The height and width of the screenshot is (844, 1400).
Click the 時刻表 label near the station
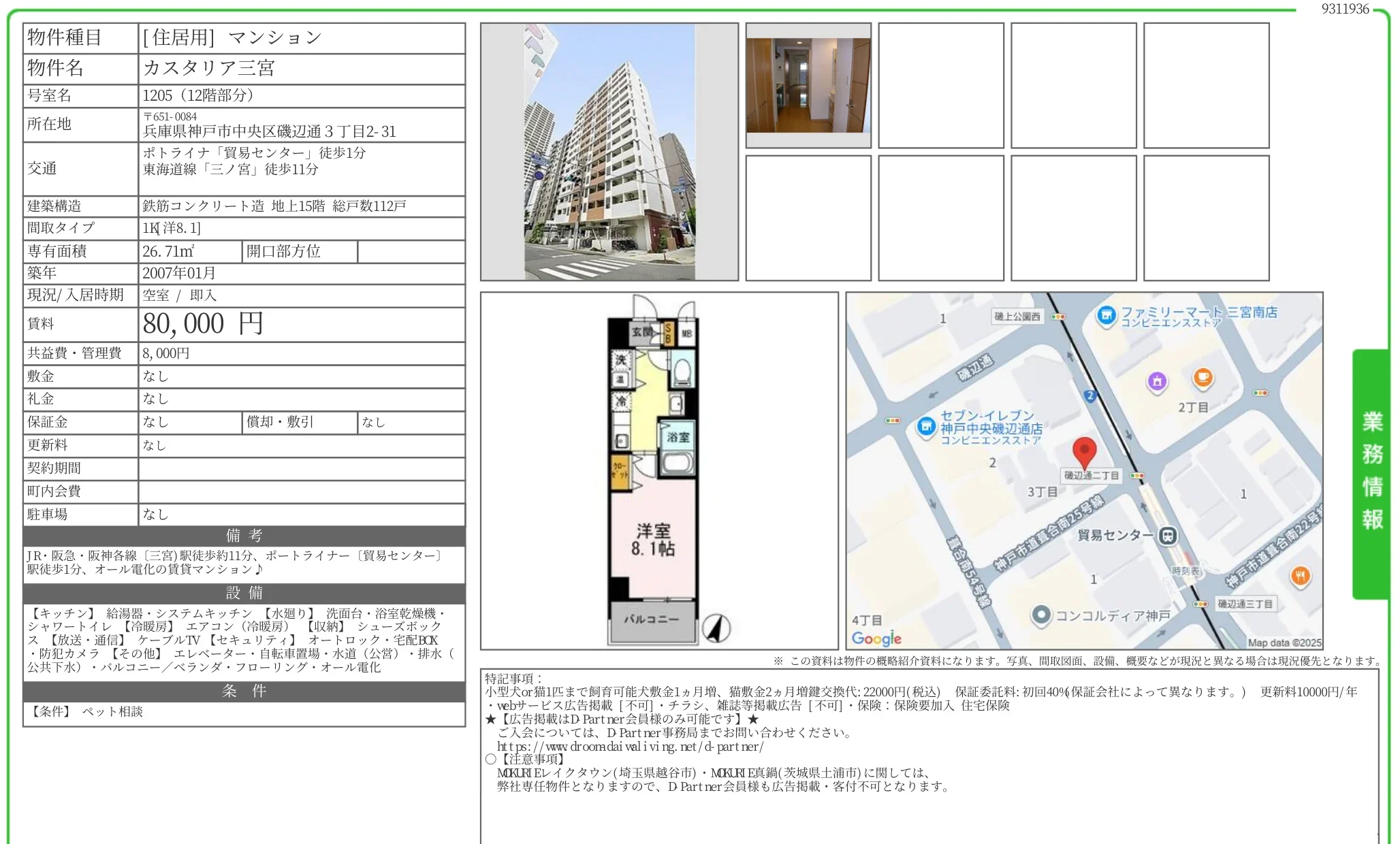coord(1186,571)
